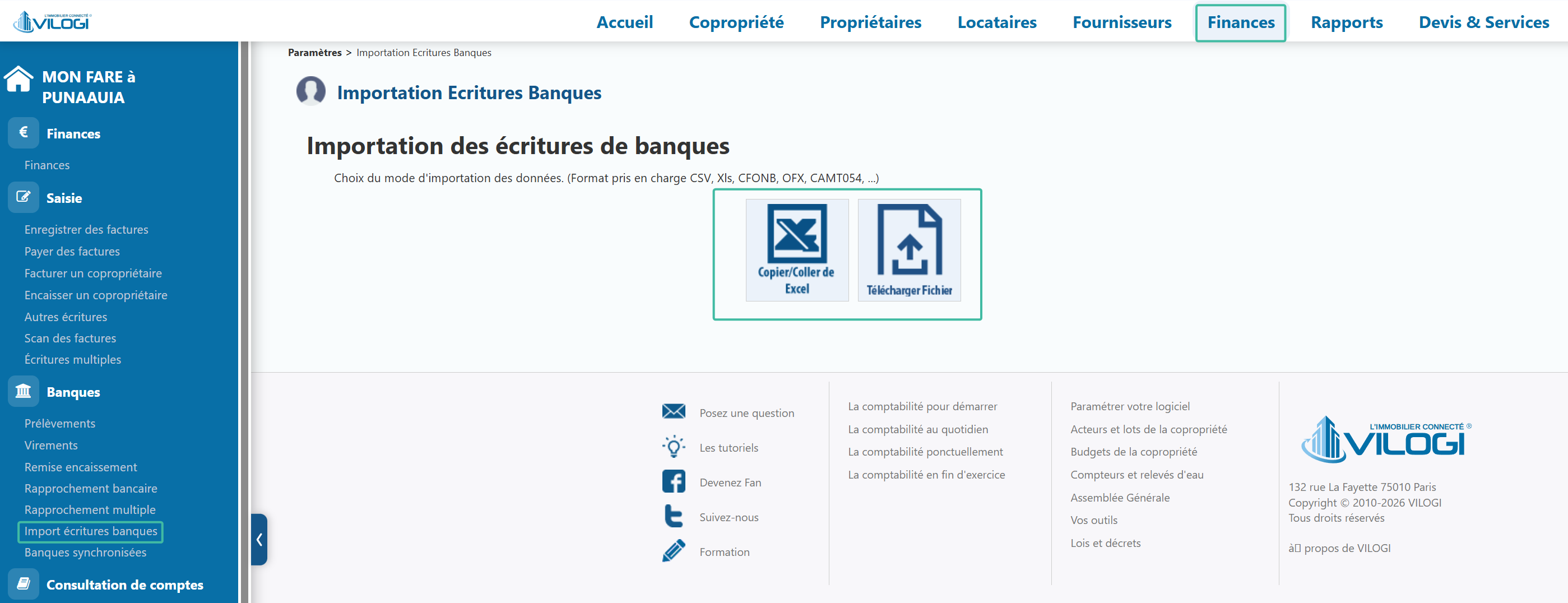Select the Finances top menu
The image size is (1568, 603).
pos(1241,22)
